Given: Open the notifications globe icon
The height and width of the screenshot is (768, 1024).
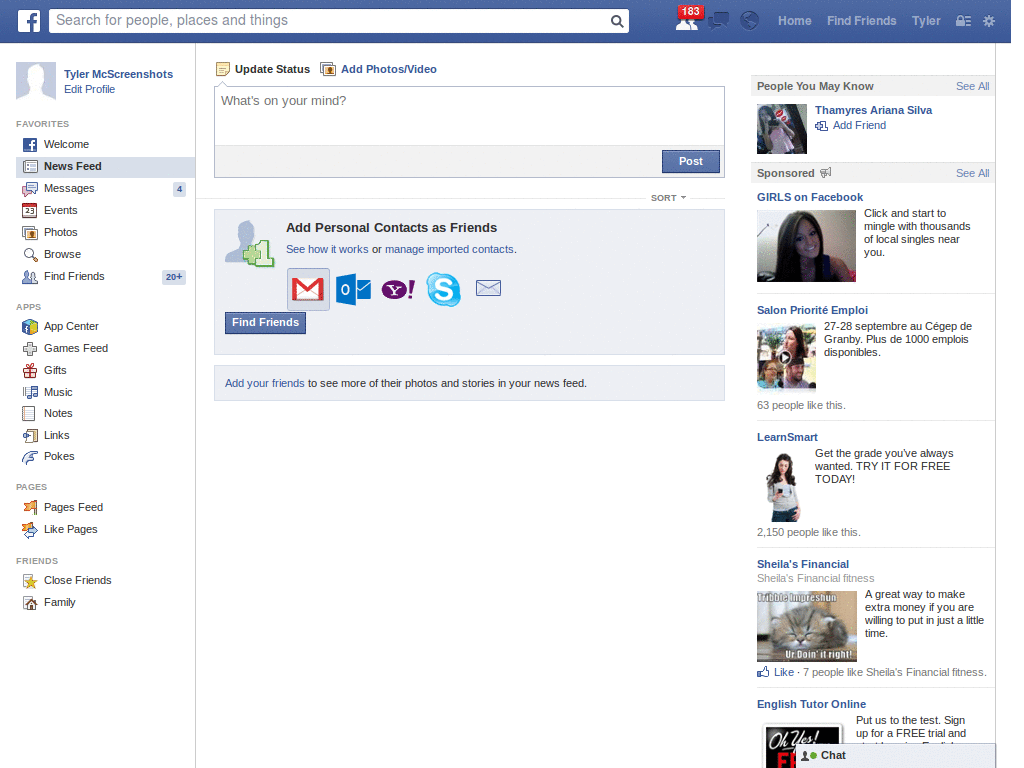Looking at the screenshot, I should pyautogui.click(x=750, y=21).
